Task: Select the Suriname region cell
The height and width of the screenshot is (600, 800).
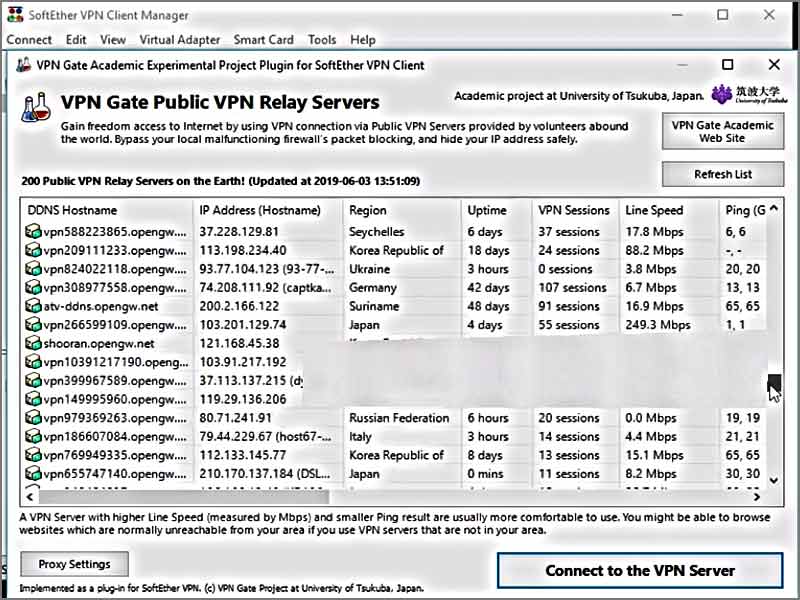Action: [374, 306]
